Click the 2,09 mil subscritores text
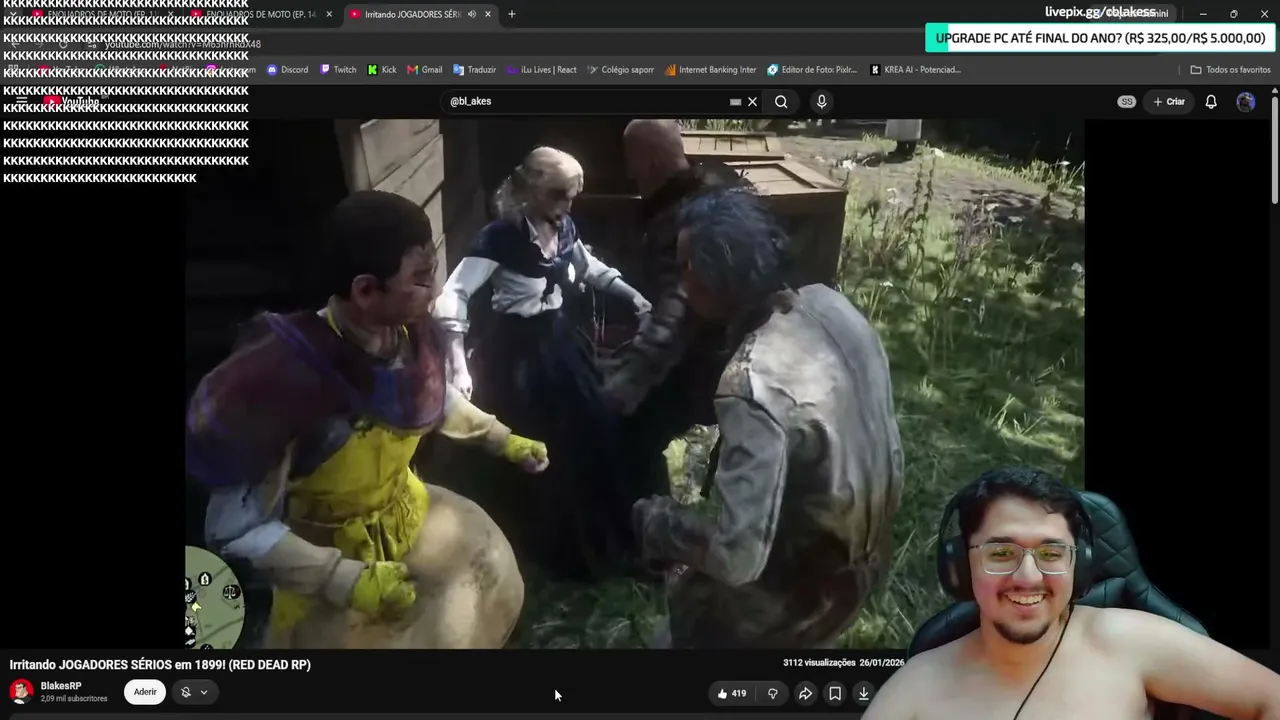 74,698
